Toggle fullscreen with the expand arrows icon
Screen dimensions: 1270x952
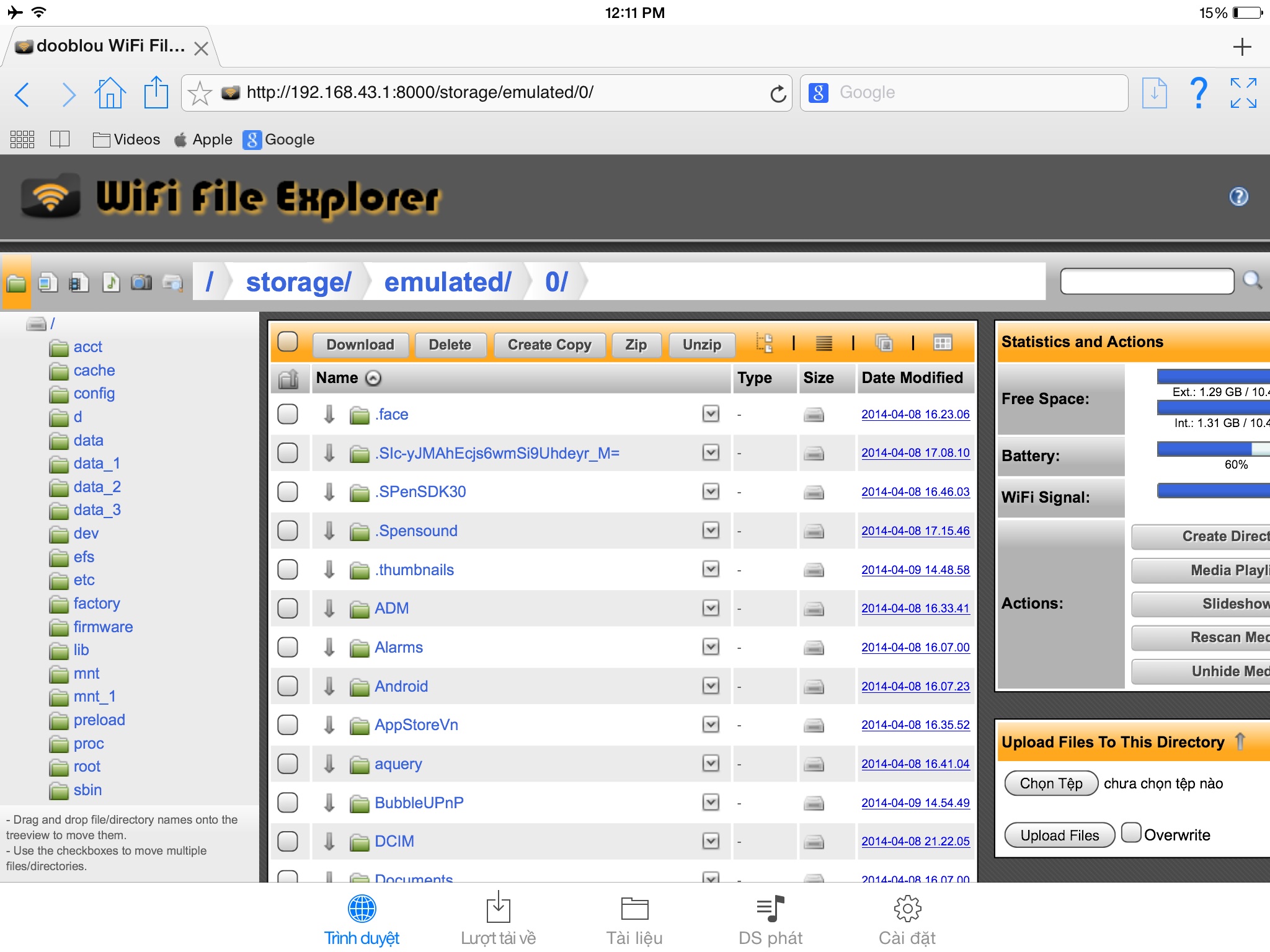tap(1243, 93)
